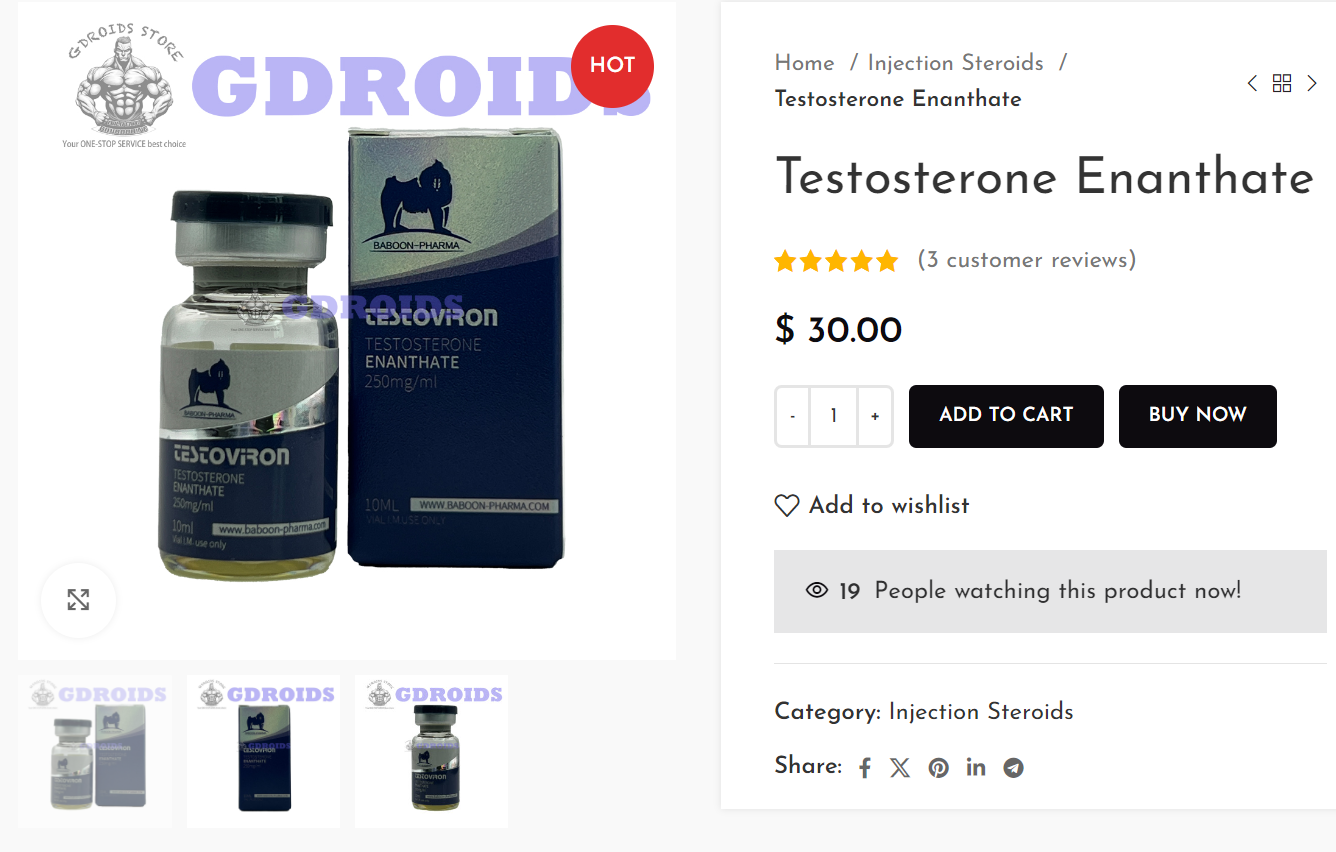
Task: Go to next product arrow
Action: click(1312, 83)
